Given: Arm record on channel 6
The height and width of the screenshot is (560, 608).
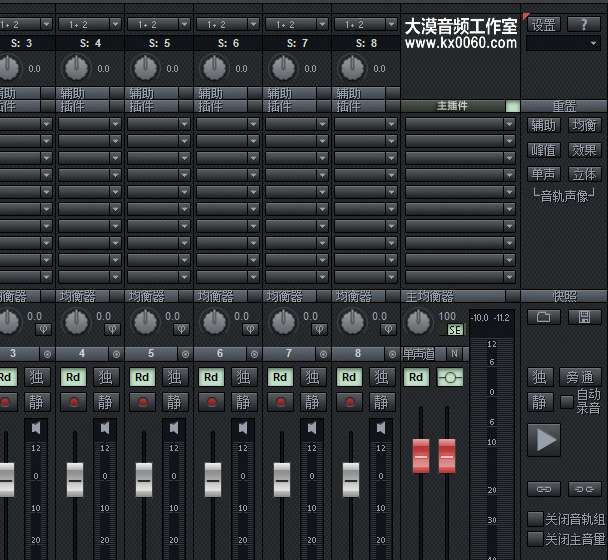Looking at the screenshot, I should click(212, 402).
